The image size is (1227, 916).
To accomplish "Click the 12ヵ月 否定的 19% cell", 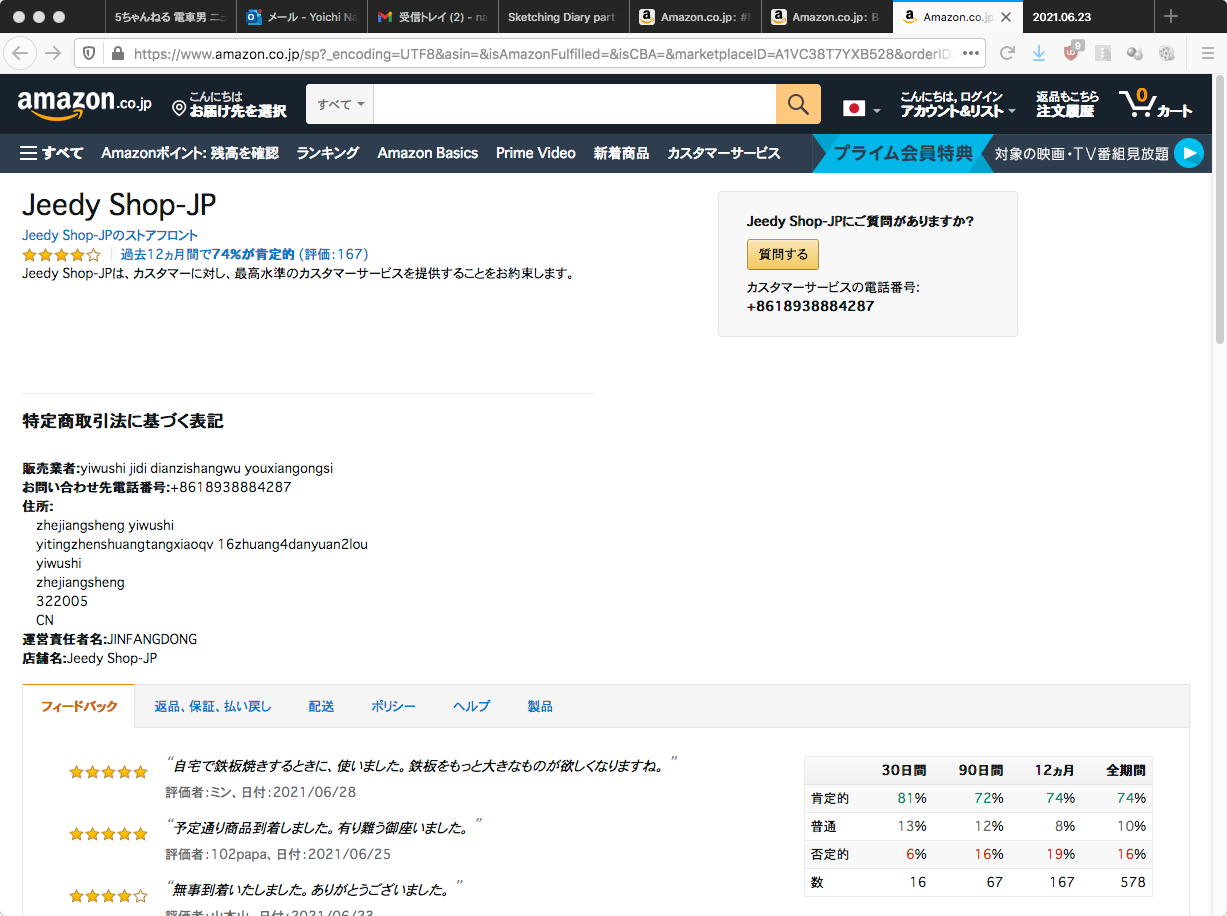I will click(x=1059, y=854).
